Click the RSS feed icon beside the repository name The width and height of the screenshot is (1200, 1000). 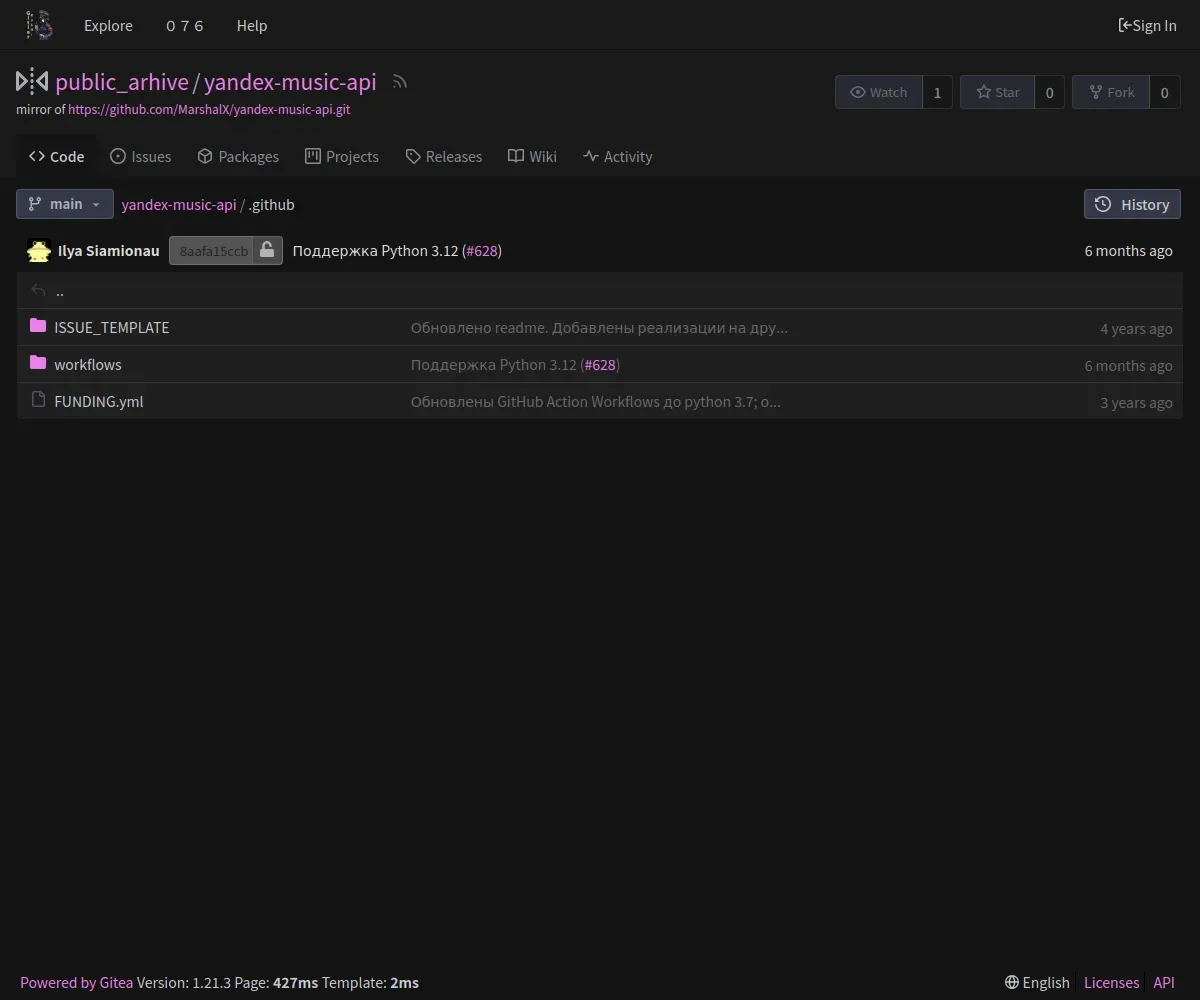coord(400,82)
